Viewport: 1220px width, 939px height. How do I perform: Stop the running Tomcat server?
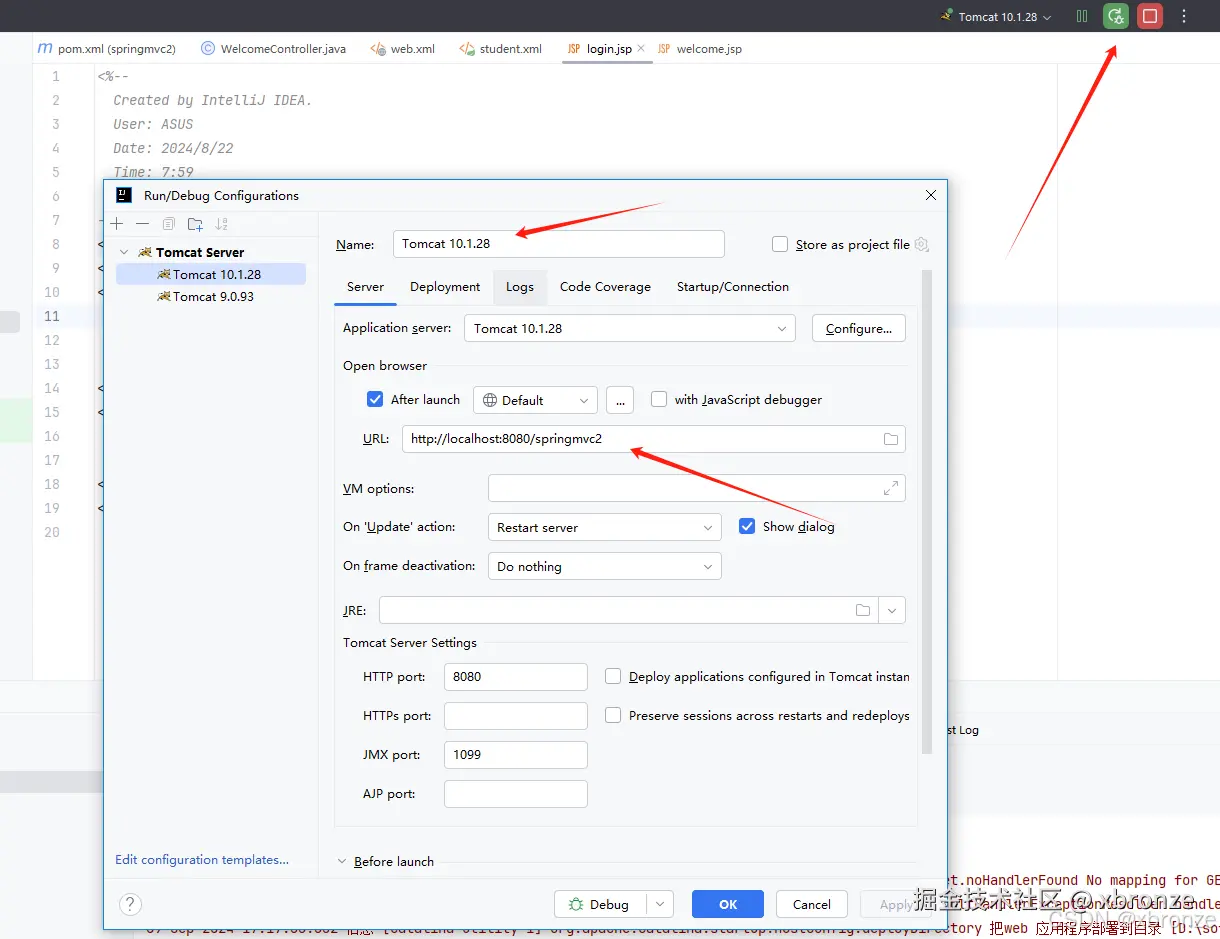[x=1150, y=16]
